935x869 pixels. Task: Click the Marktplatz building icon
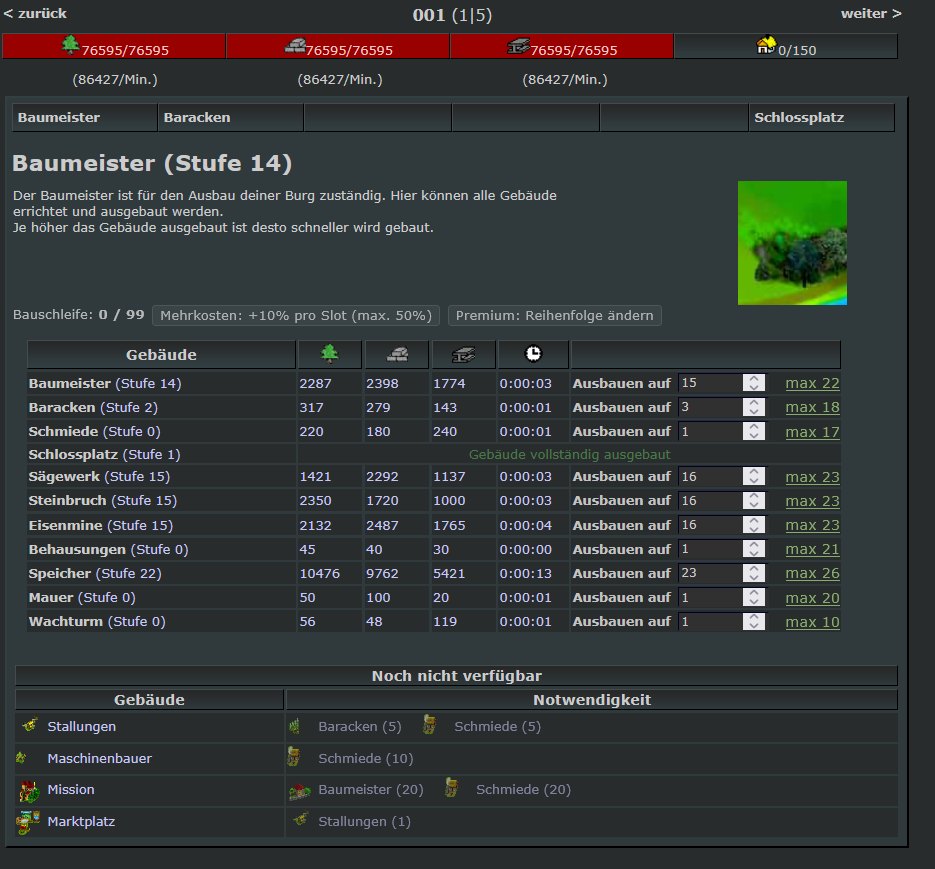point(28,822)
